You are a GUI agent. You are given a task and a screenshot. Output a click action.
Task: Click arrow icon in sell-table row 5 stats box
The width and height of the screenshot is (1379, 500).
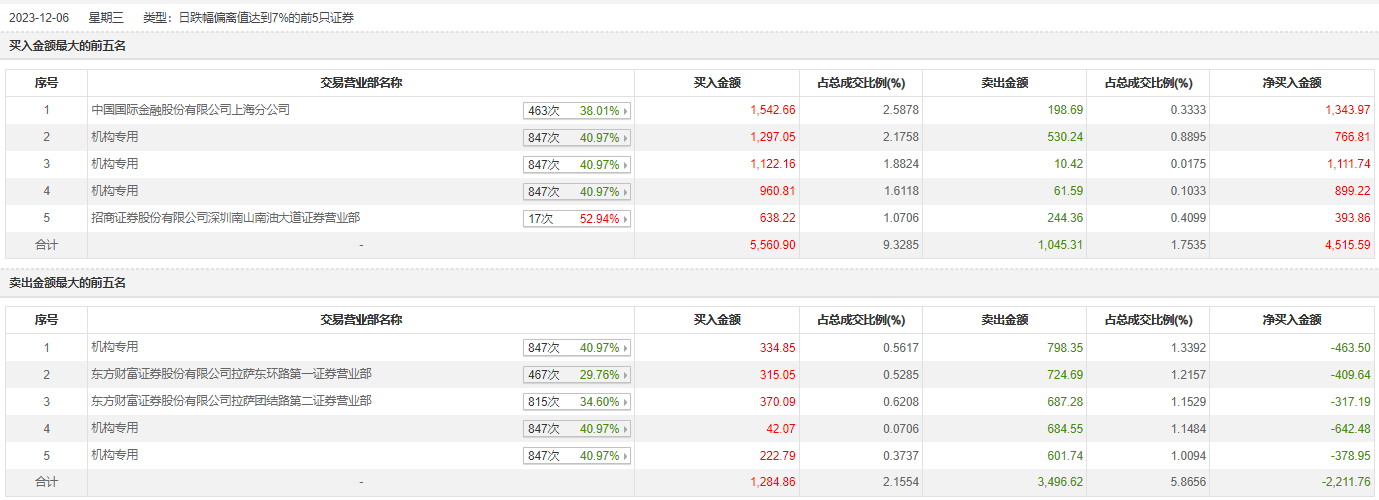pos(627,456)
